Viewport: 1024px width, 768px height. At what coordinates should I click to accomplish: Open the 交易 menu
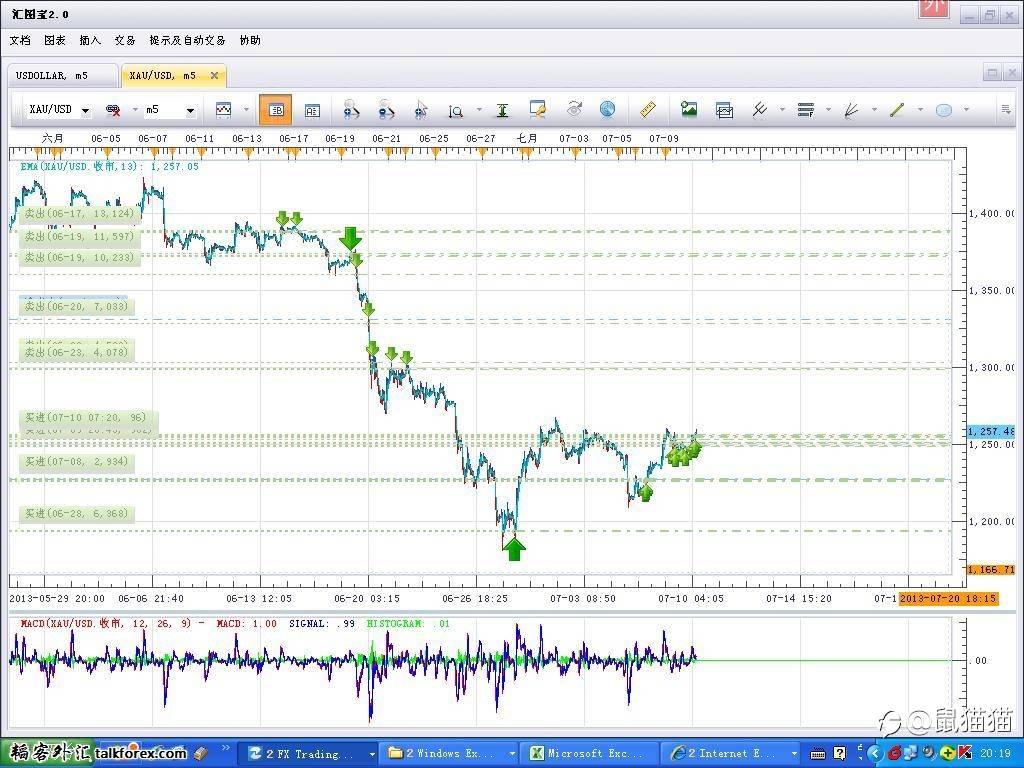[125, 40]
